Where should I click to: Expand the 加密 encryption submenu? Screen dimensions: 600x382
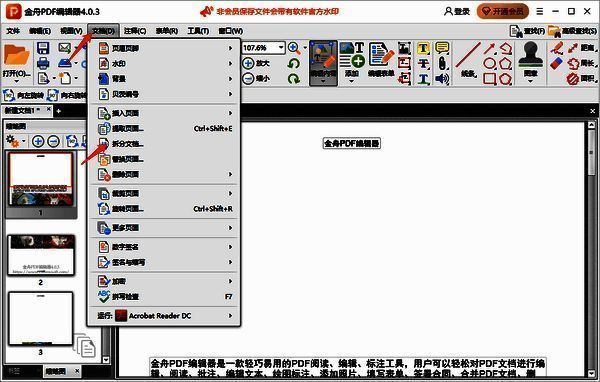pyautogui.click(x=165, y=281)
